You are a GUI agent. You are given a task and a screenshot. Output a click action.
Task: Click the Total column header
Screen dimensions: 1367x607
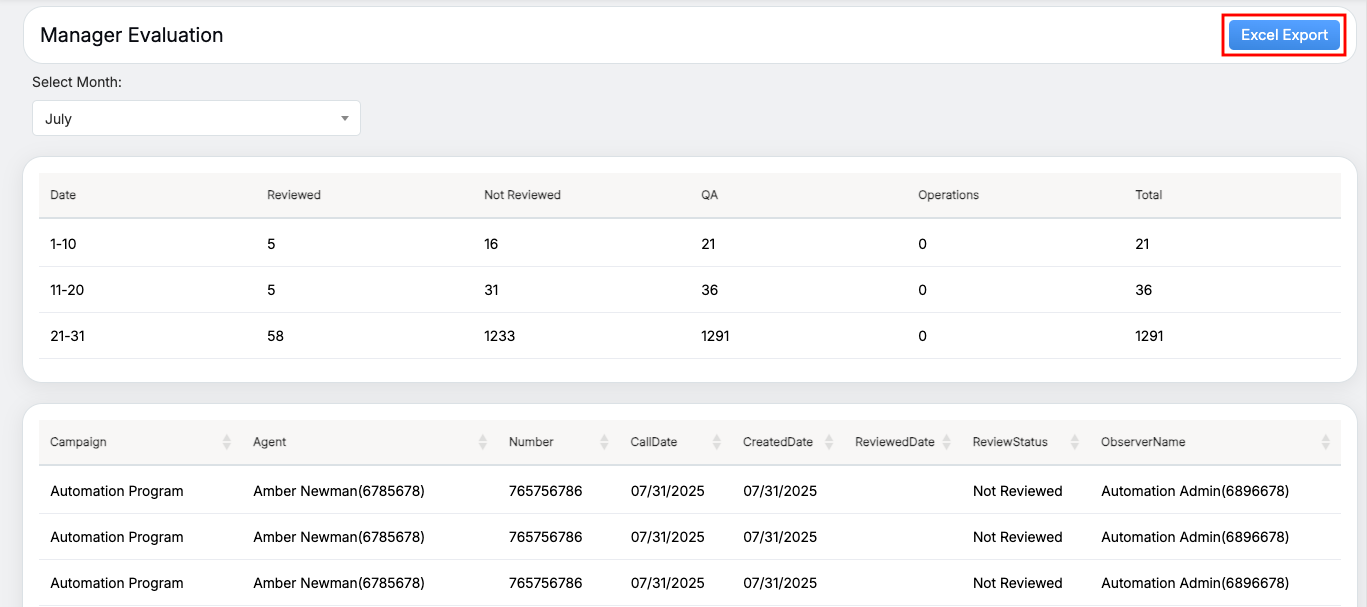click(1148, 195)
